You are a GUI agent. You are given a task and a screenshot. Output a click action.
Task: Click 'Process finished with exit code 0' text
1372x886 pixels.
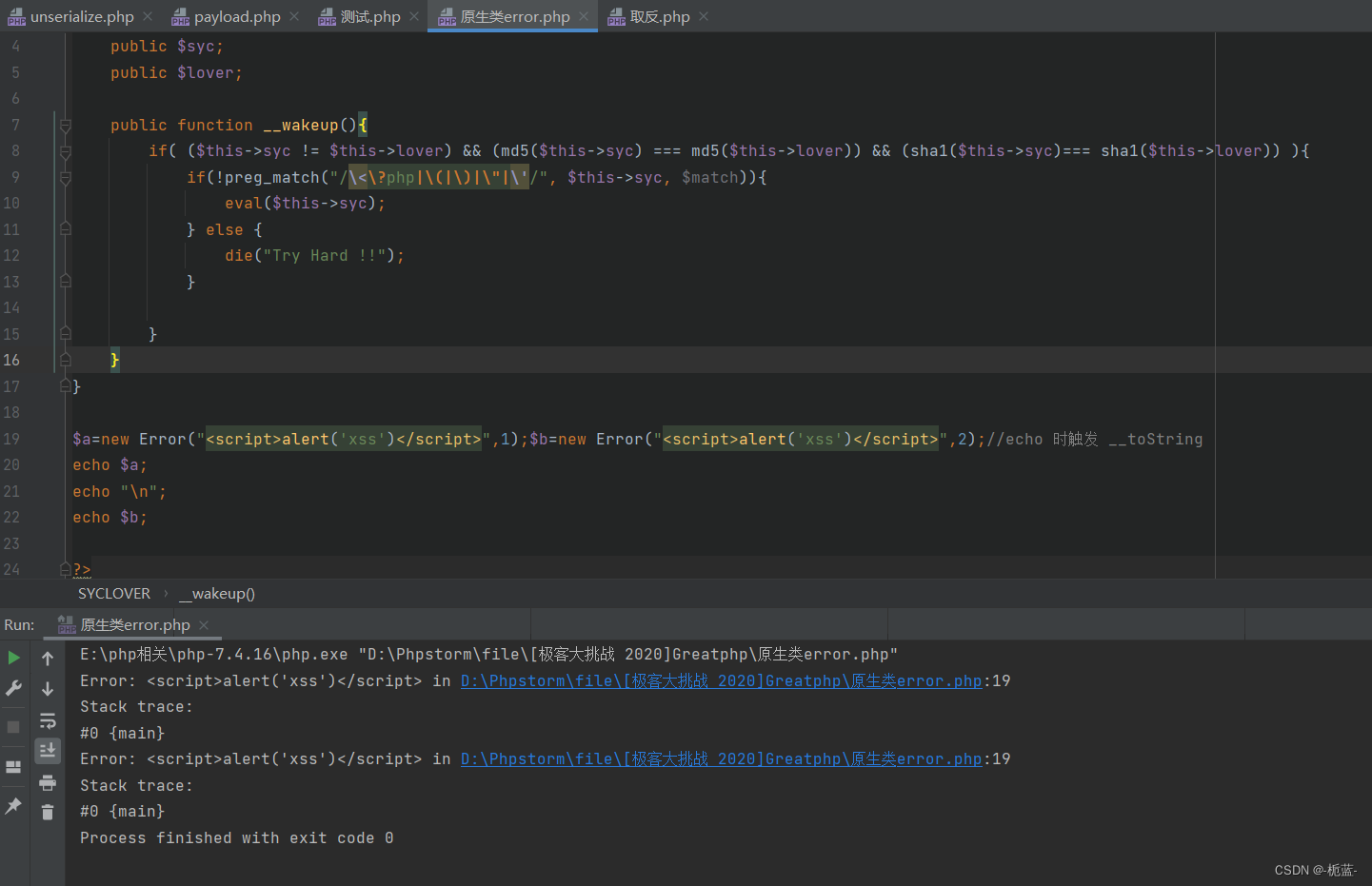click(237, 838)
